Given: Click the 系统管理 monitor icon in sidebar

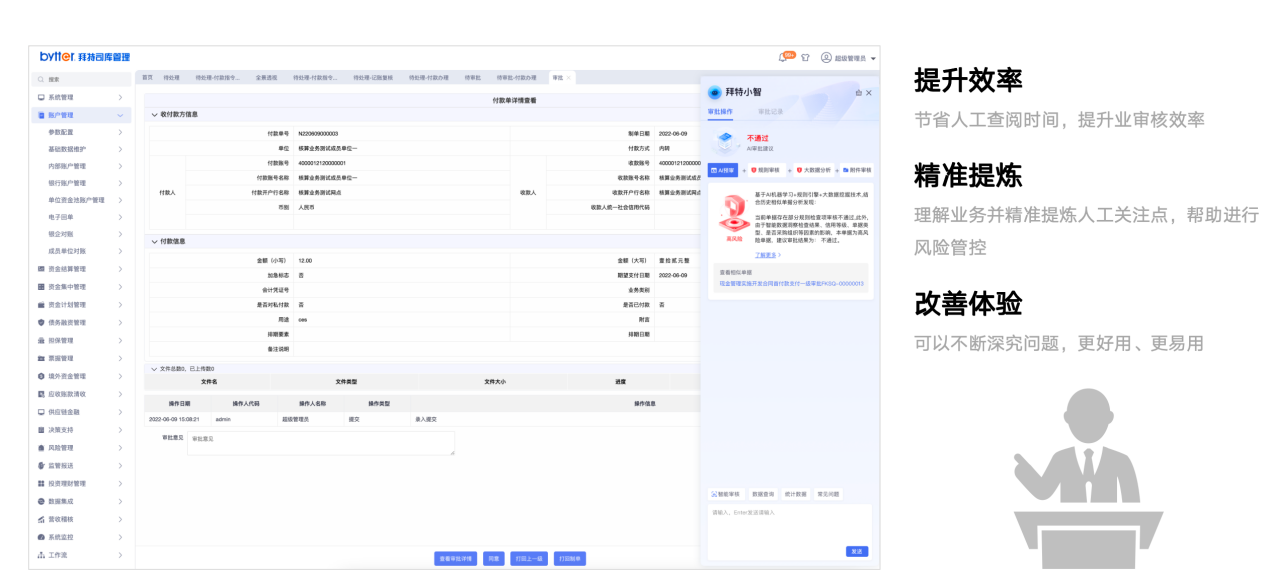Looking at the screenshot, I should [41, 97].
